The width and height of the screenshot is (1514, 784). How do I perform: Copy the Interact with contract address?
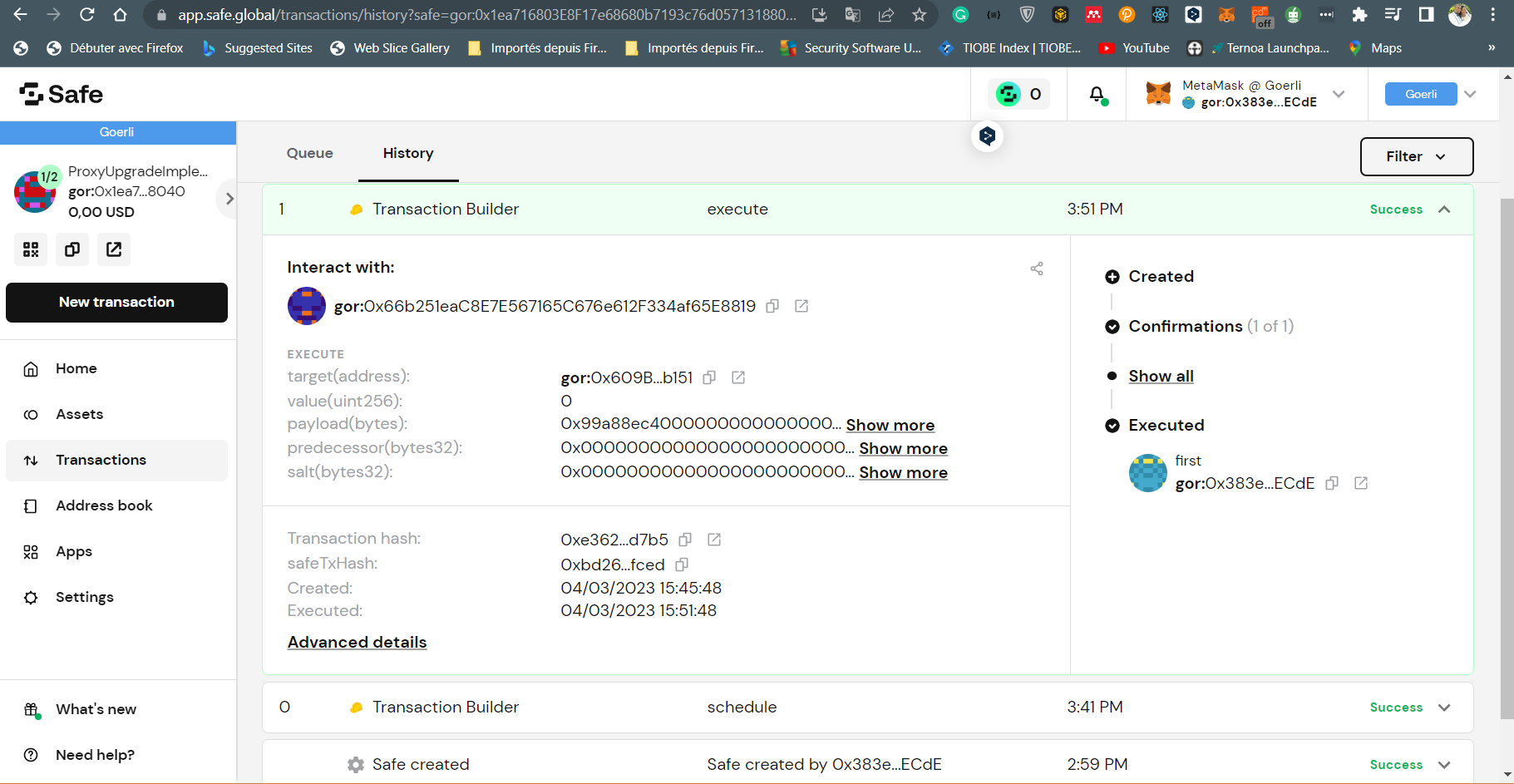pyautogui.click(x=772, y=306)
